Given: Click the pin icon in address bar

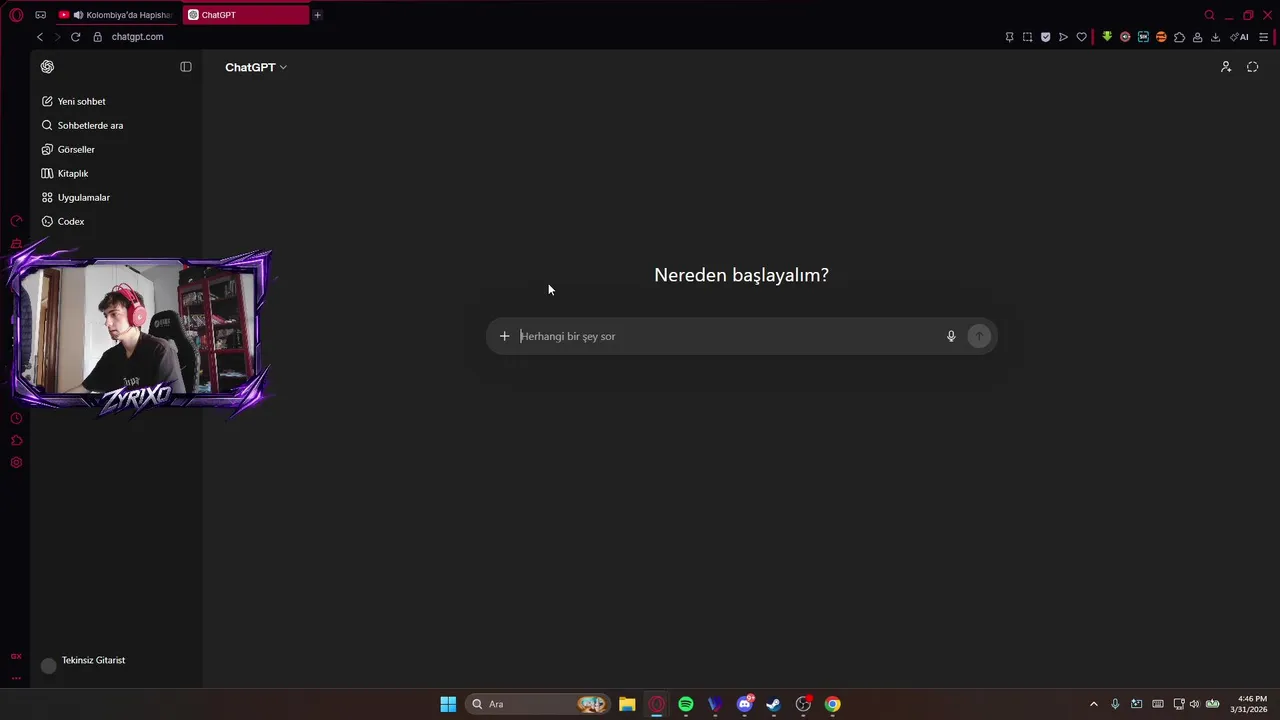Looking at the screenshot, I should (1009, 37).
